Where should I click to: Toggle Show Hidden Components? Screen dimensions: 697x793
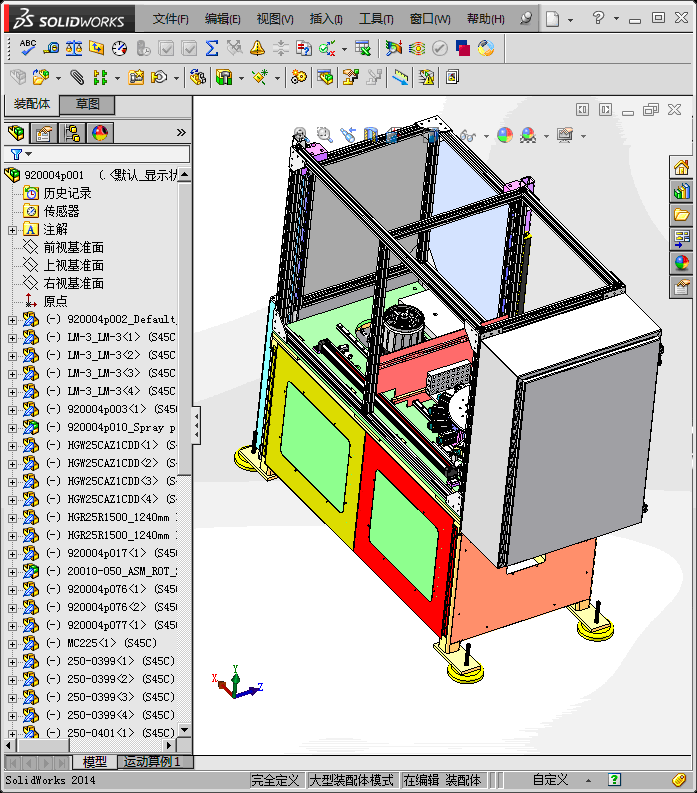click(x=198, y=77)
